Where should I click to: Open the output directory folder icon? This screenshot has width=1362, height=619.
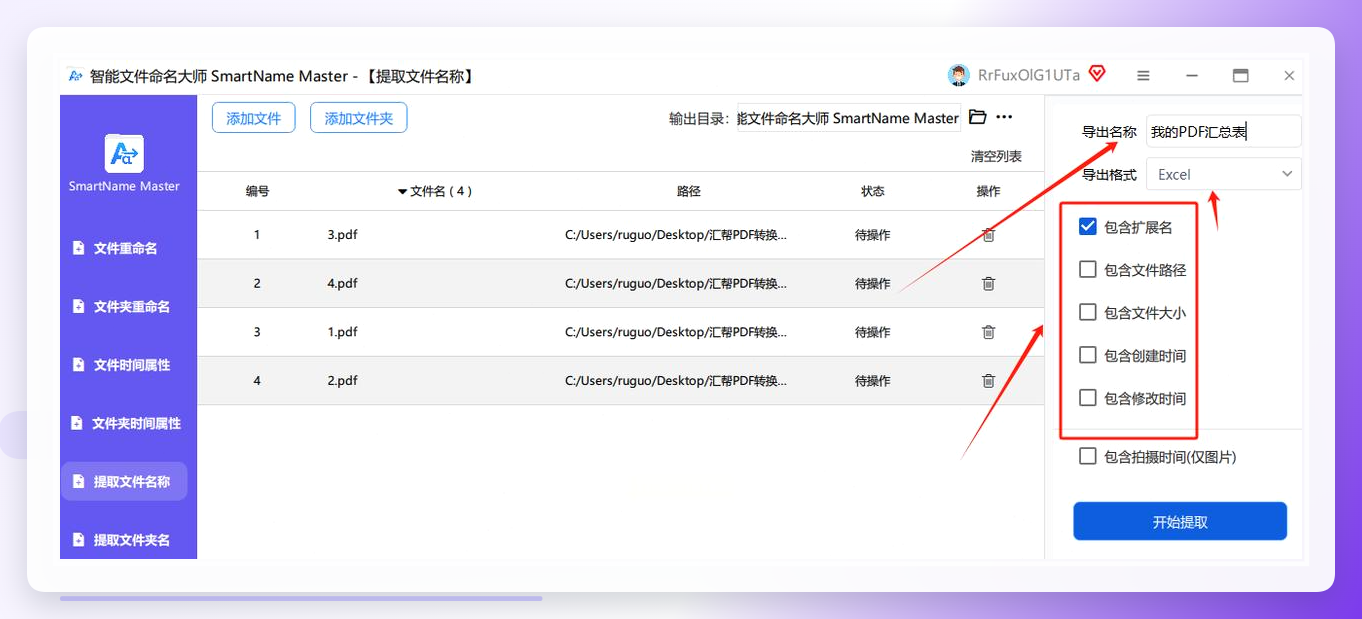[978, 117]
